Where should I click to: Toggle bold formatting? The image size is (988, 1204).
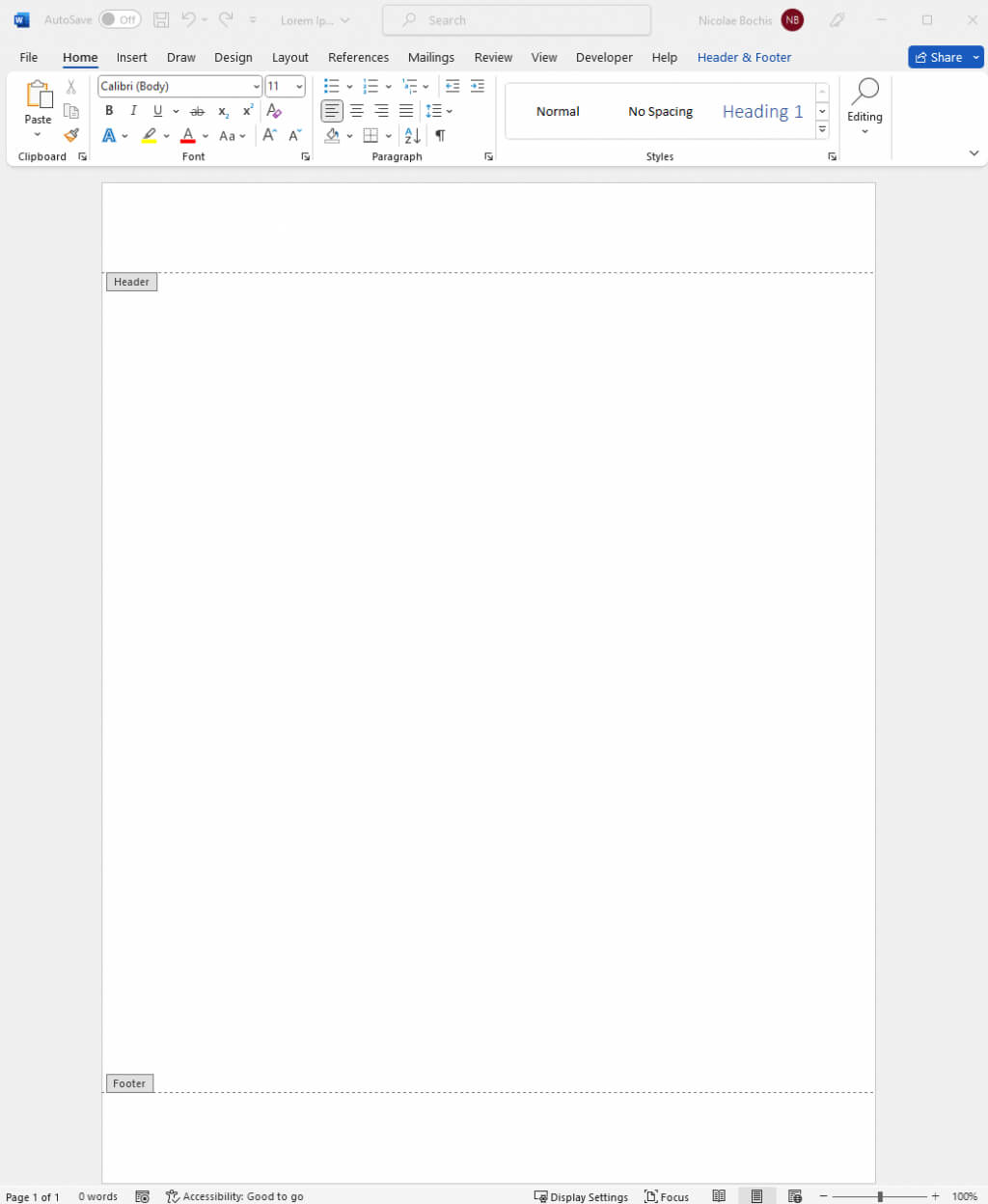point(109,111)
